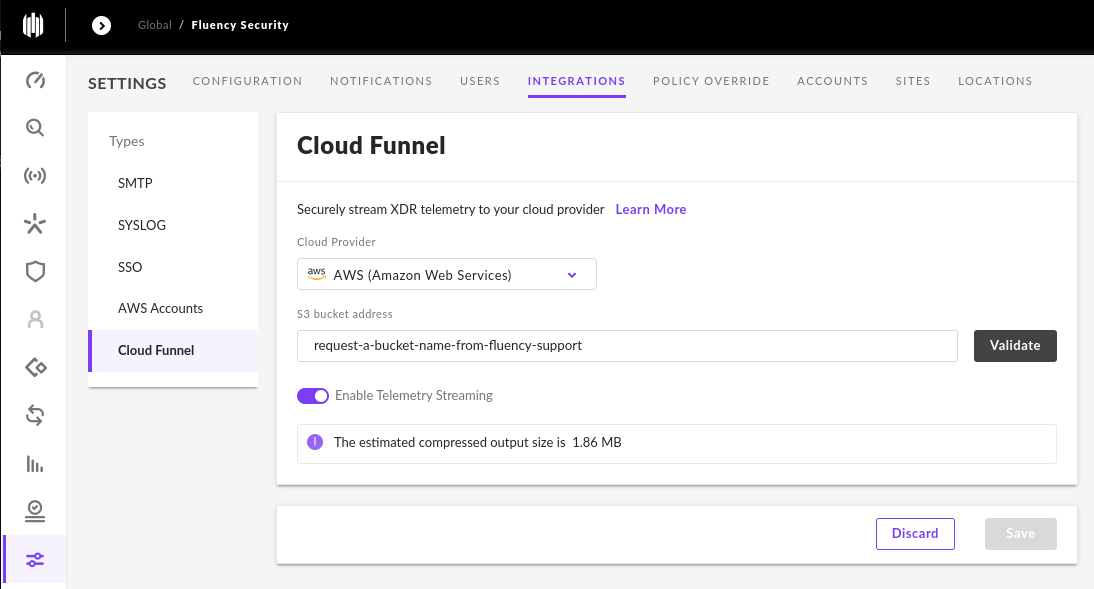Open the Sites tab
This screenshot has width=1094, height=589.
(913, 81)
